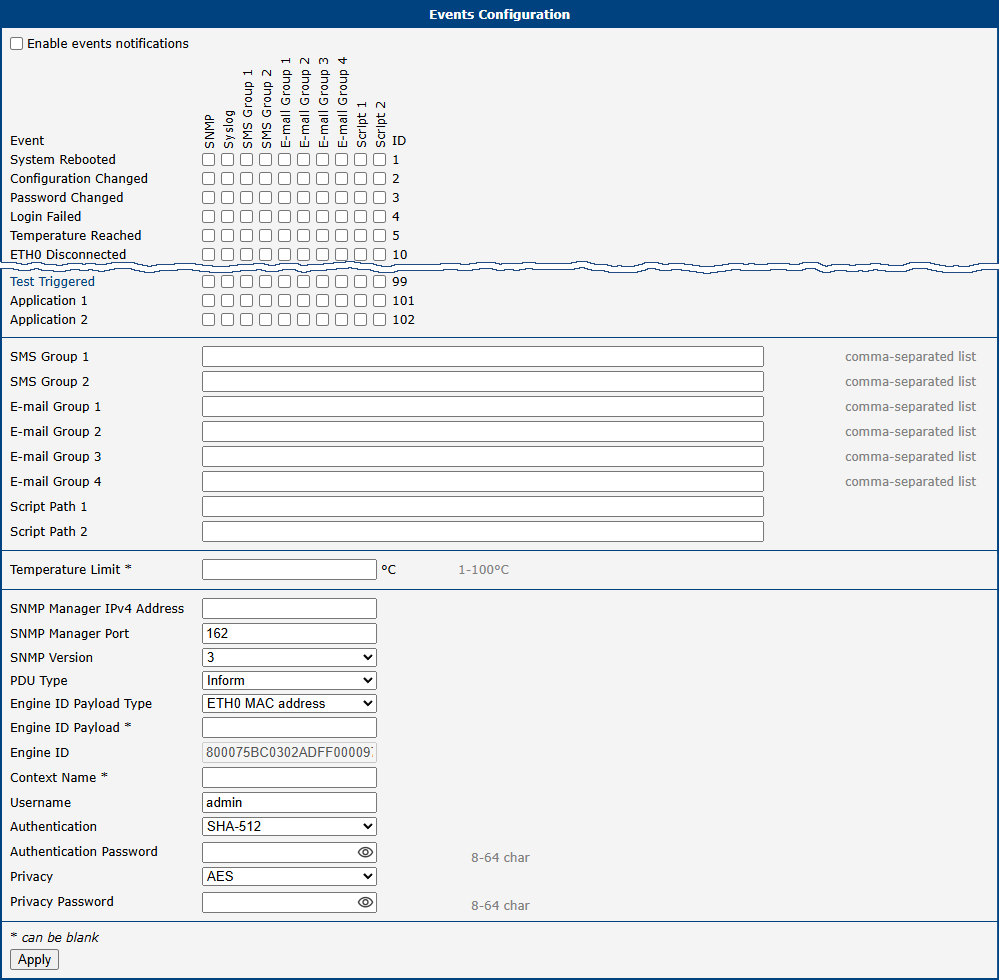Tick E-mail Group 3 checkbox for Temperature Reached
The image size is (999, 980).
click(322, 236)
